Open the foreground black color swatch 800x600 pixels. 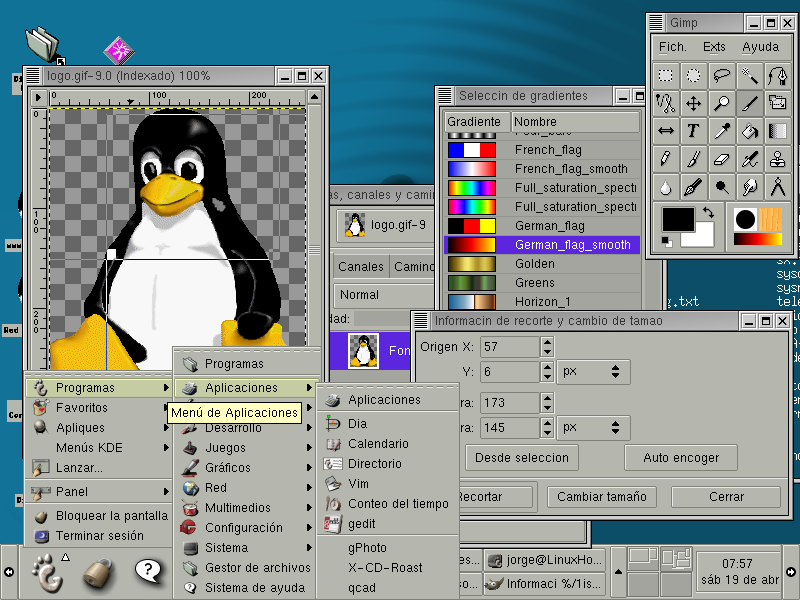click(678, 220)
